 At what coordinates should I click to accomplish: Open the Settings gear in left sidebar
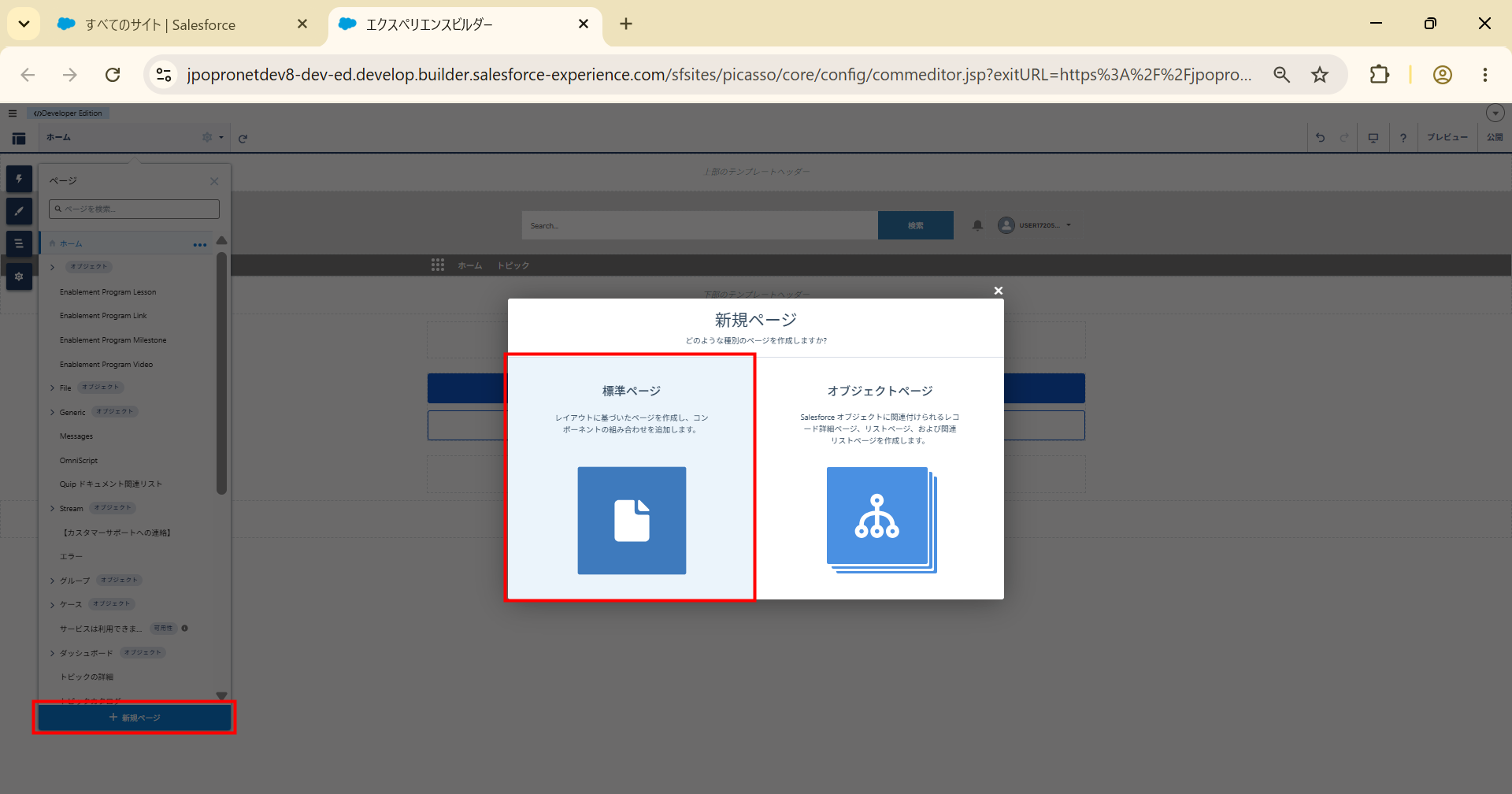pos(19,276)
